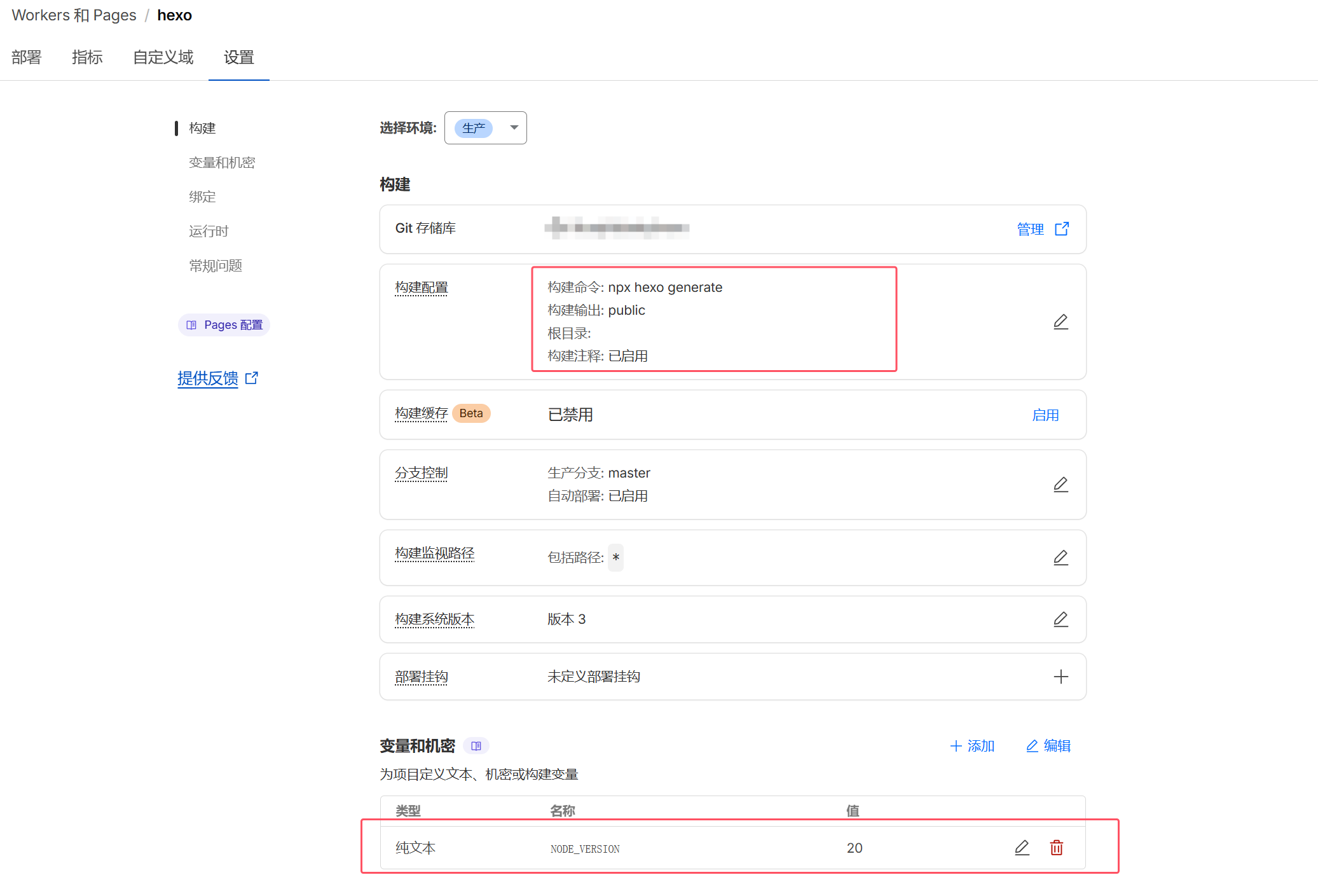Click pencil icon to edit build configuration

click(x=1060, y=322)
